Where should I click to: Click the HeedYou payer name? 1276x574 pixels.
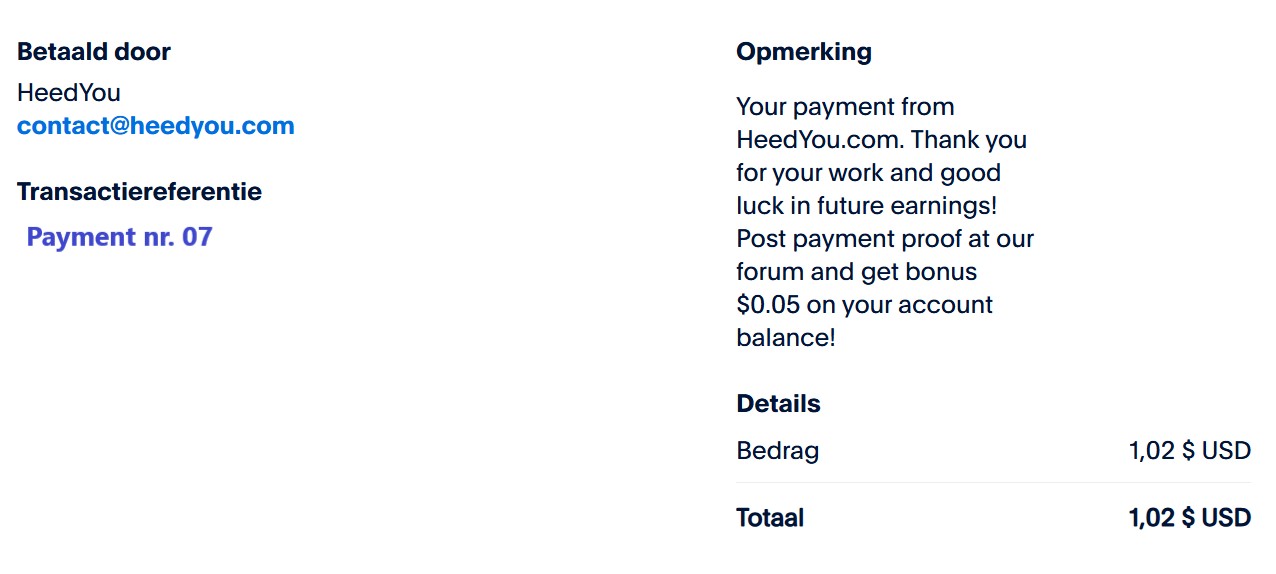coord(69,93)
